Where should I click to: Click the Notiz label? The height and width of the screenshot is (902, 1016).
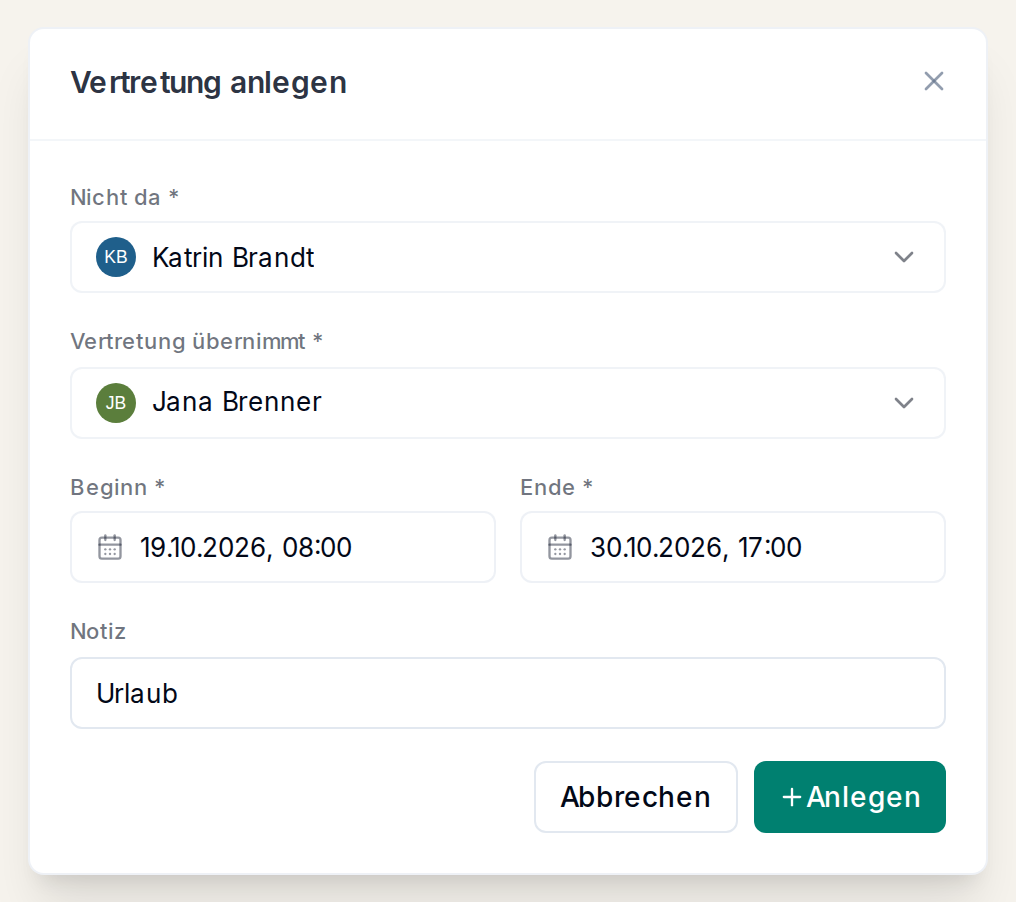click(98, 631)
